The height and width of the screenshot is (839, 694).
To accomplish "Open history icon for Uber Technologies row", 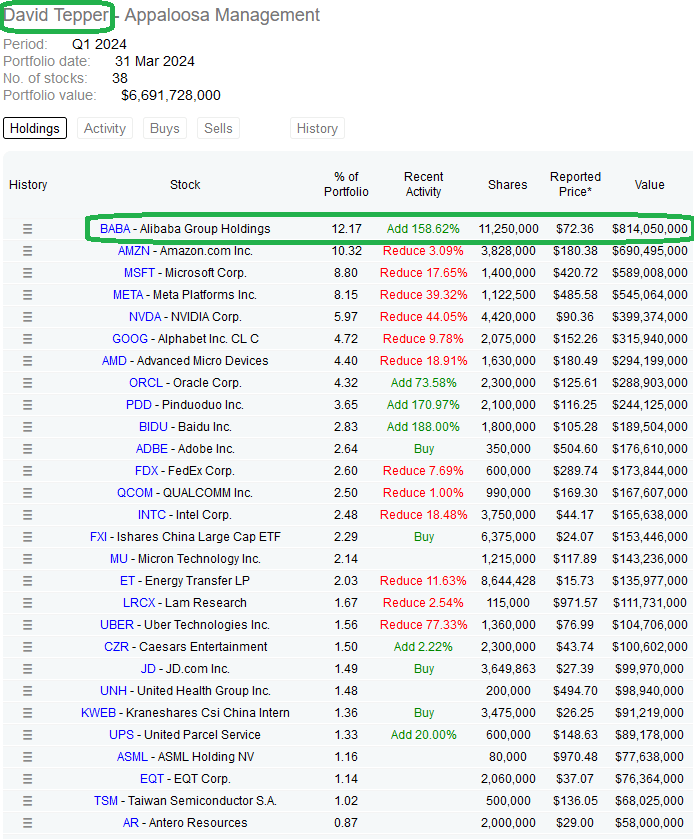I will [28, 625].
